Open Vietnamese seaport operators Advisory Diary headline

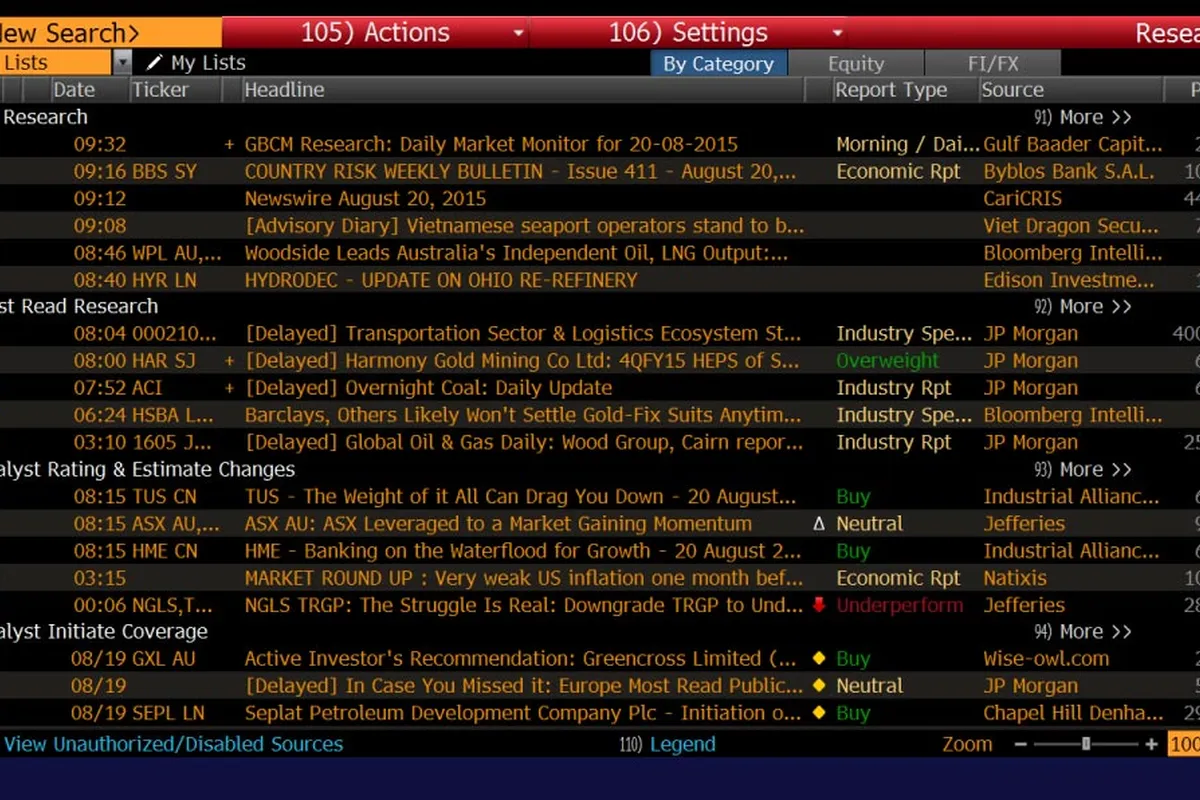pyautogui.click(x=524, y=226)
